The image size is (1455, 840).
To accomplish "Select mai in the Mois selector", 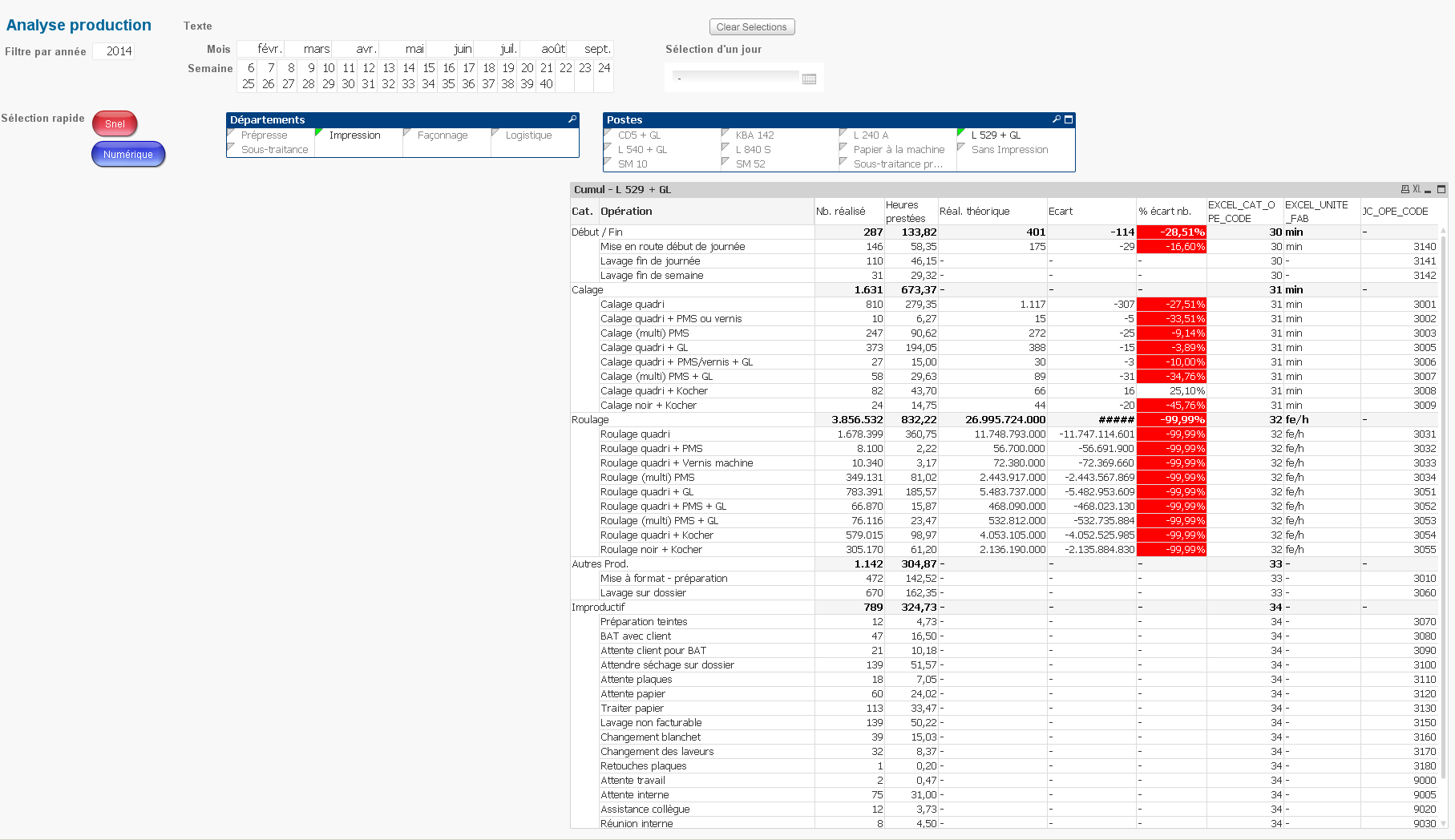I will (x=402, y=49).
